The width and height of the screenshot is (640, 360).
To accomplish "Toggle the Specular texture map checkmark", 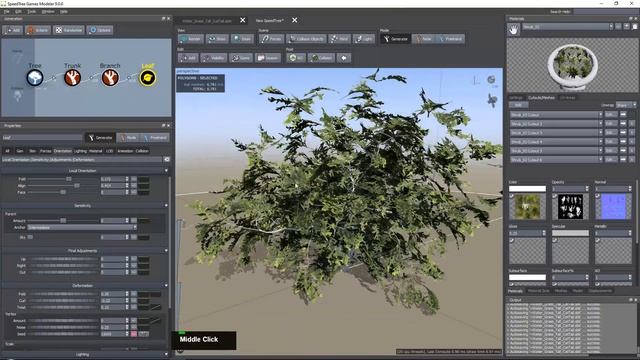I will tap(555, 241).
